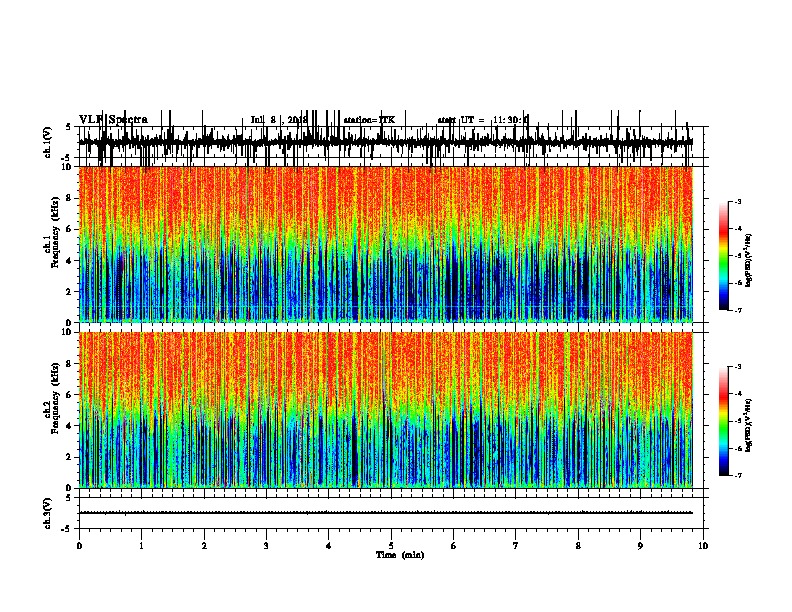Click the "start UT = 11:30:0" header text
The height and width of the screenshot is (612, 792).
click(483, 120)
